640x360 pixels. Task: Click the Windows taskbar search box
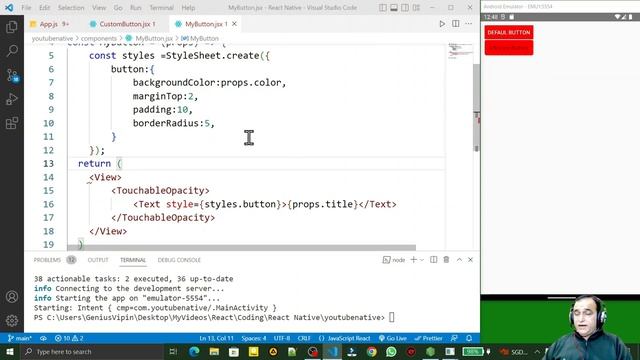(92, 351)
